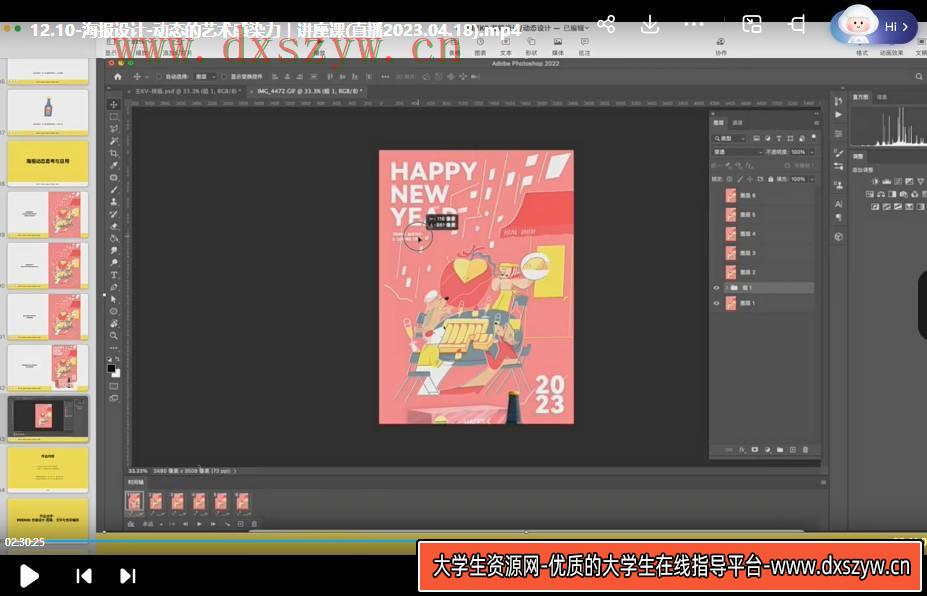Expand status bar info arrow
Image resolution: width=927 pixels, height=596 pixels.
235,471
